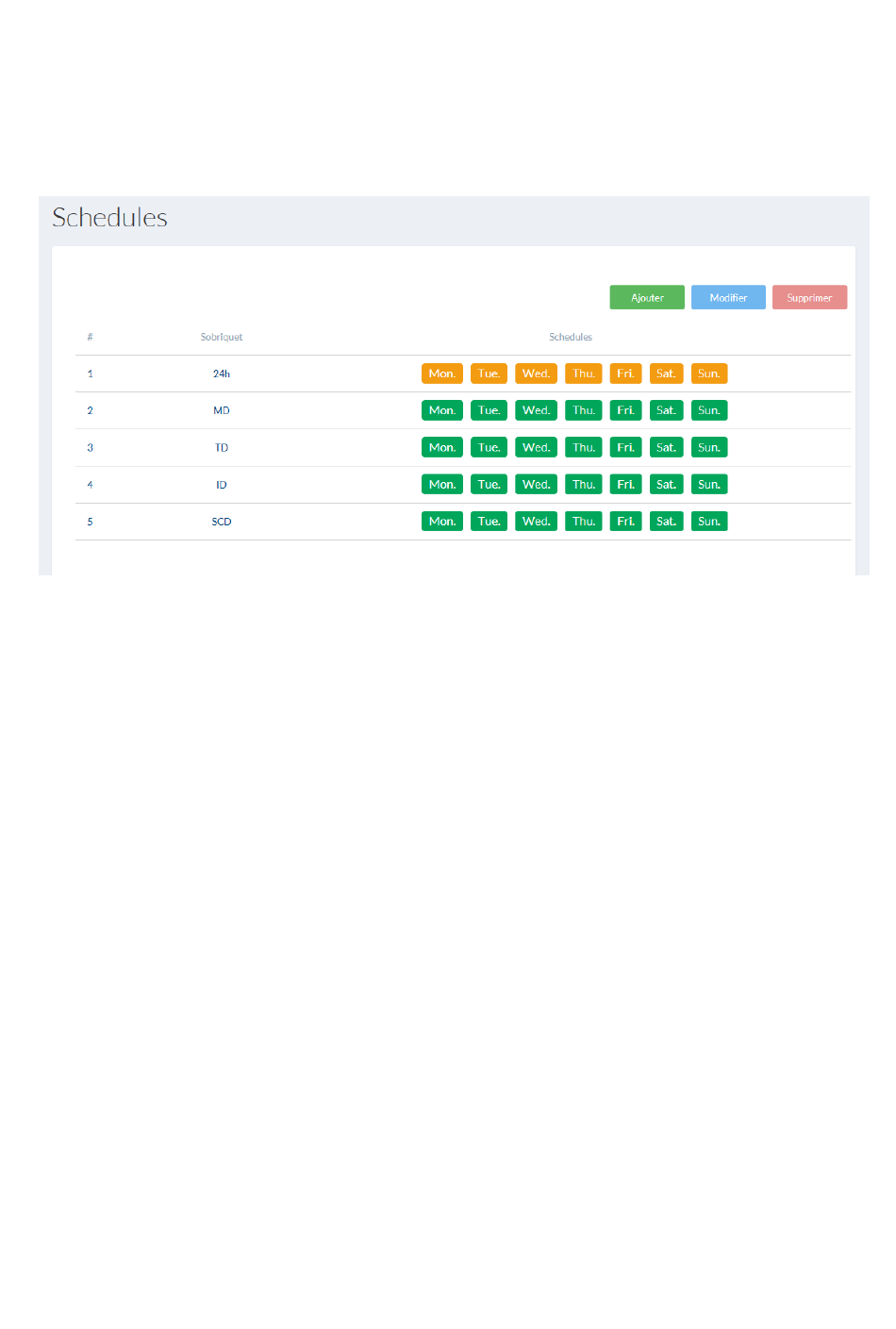Select Wed. badge in the 24h row
This screenshot has width=896, height=1329.
[x=536, y=374]
